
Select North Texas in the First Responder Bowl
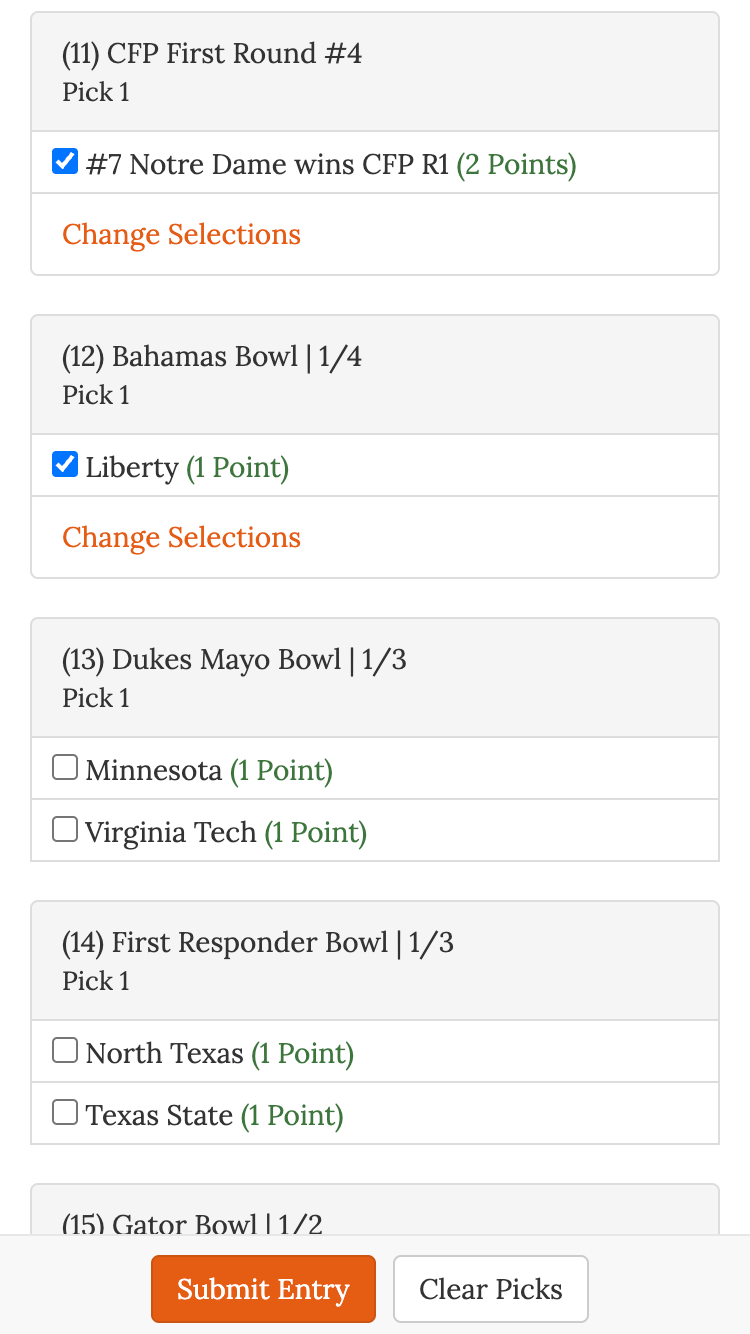click(x=64, y=1049)
